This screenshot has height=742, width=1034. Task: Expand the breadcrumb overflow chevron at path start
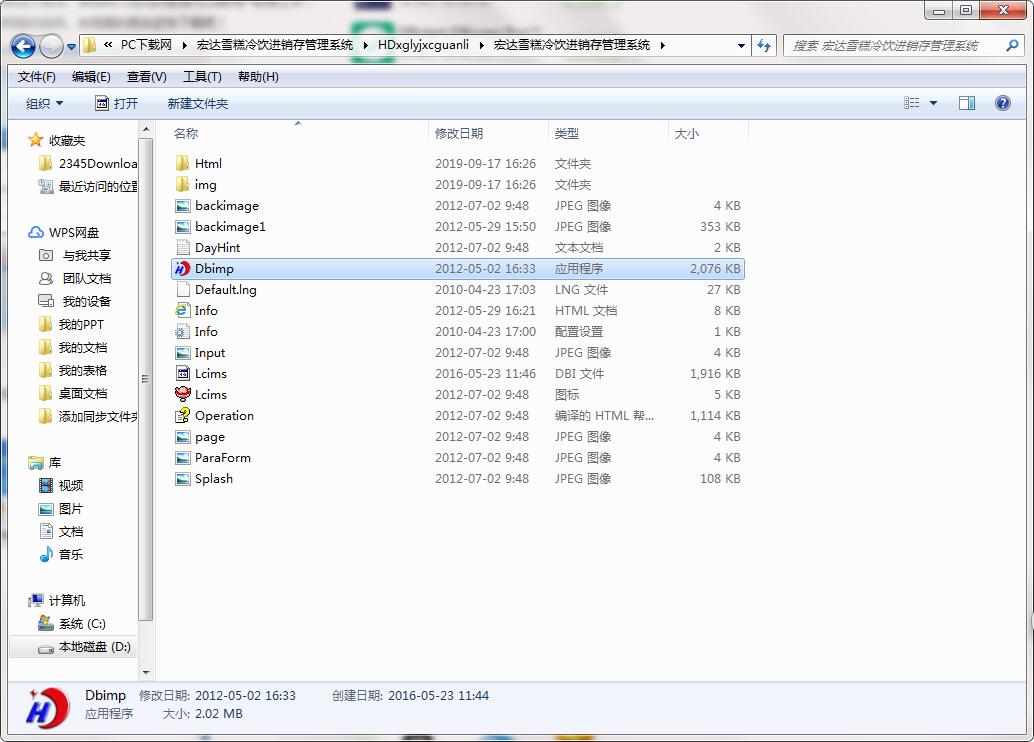point(108,45)
